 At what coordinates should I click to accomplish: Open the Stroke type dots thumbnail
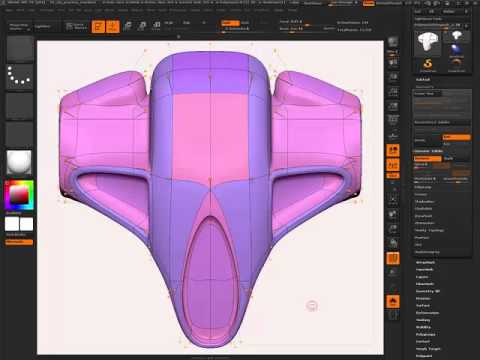point(20,77)
